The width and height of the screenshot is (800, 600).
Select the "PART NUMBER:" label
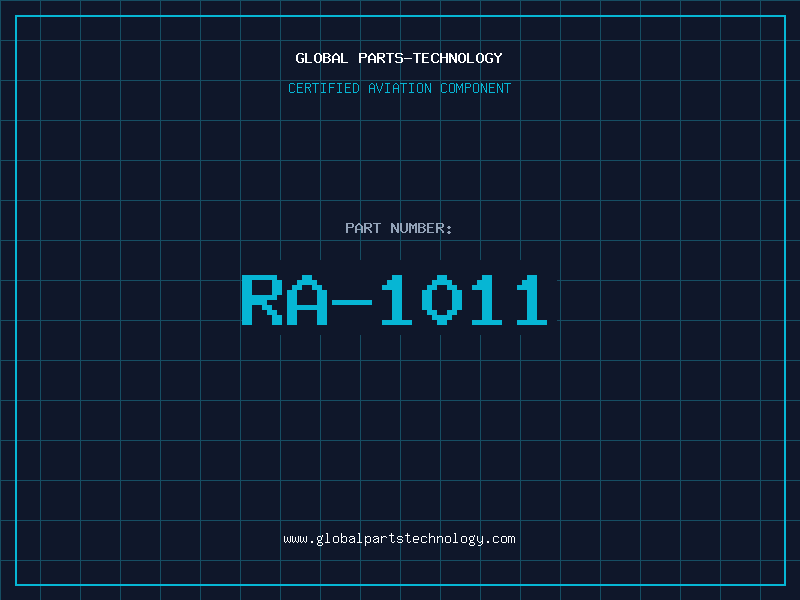[399, 228]
